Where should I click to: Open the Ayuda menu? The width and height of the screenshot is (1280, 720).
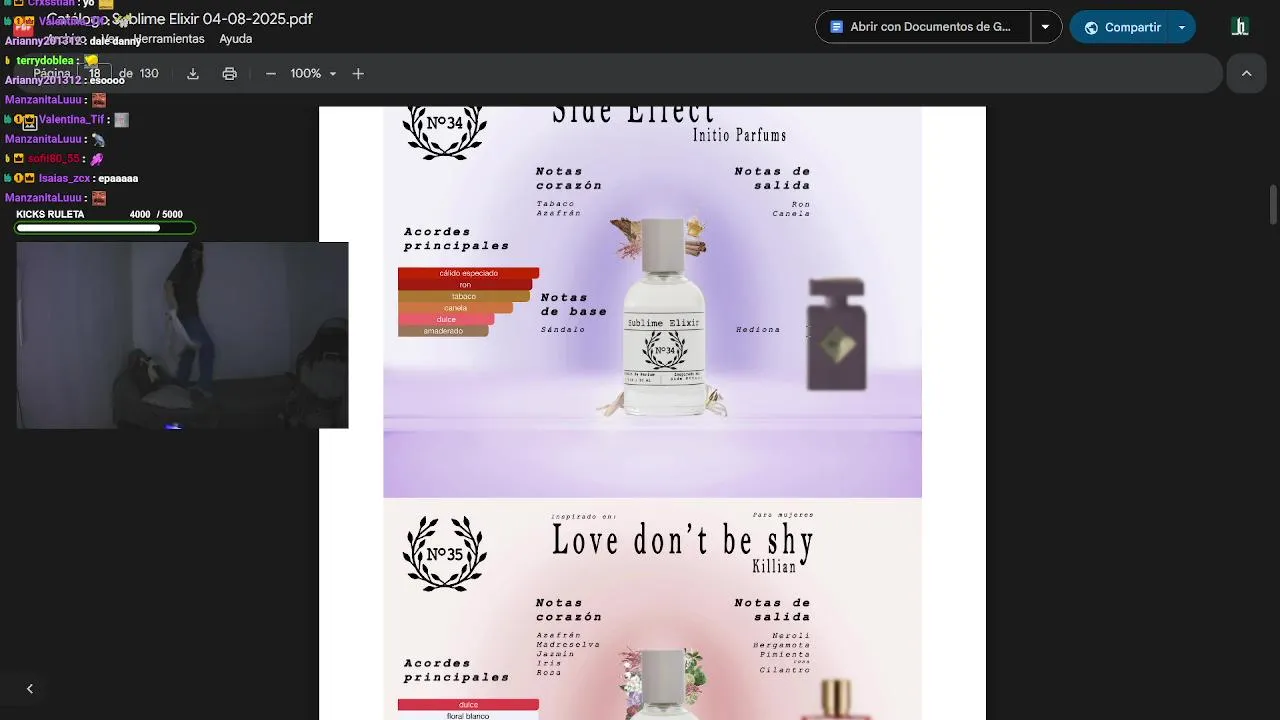pos(236,39)
